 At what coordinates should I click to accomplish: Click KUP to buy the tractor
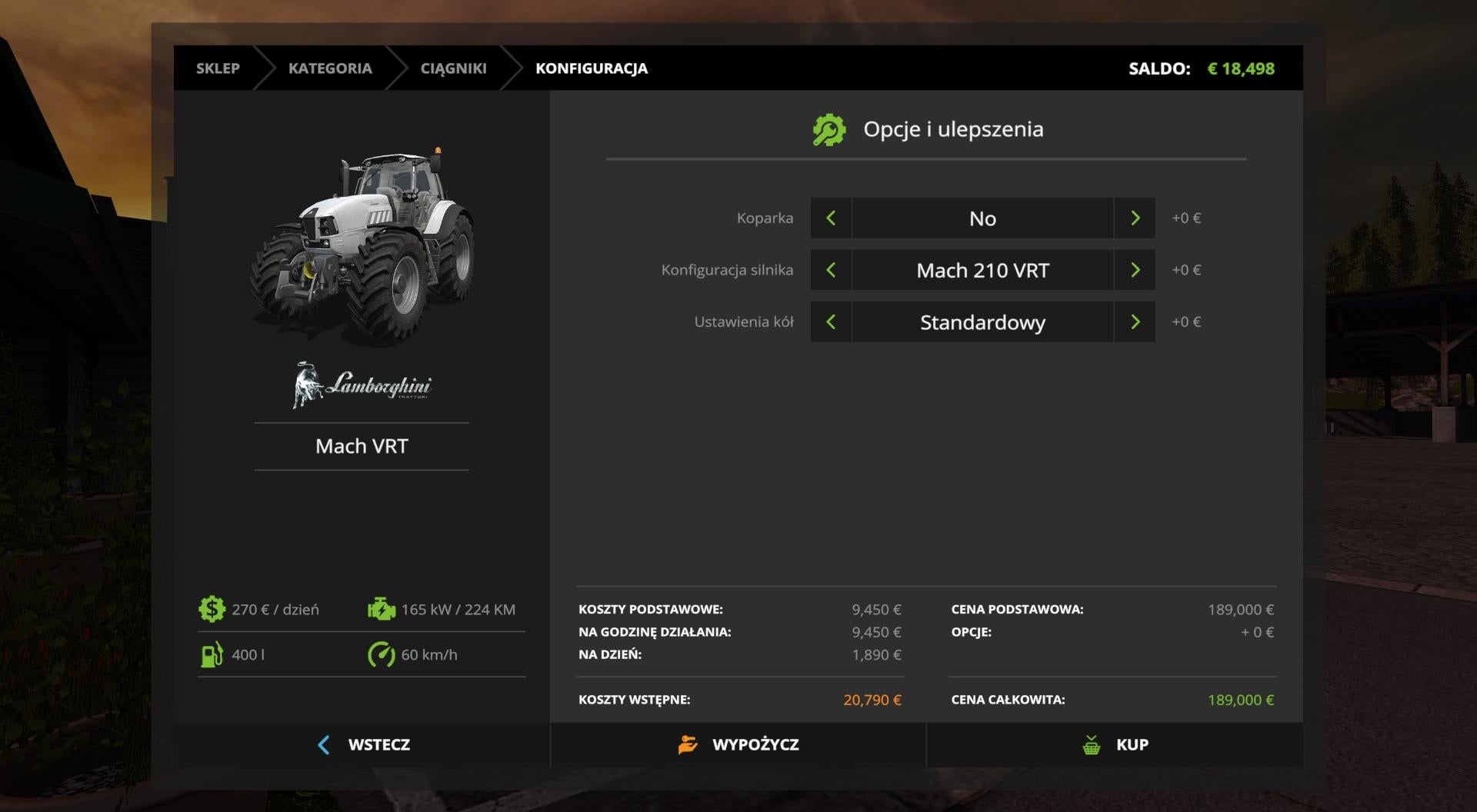(1115, 744)
